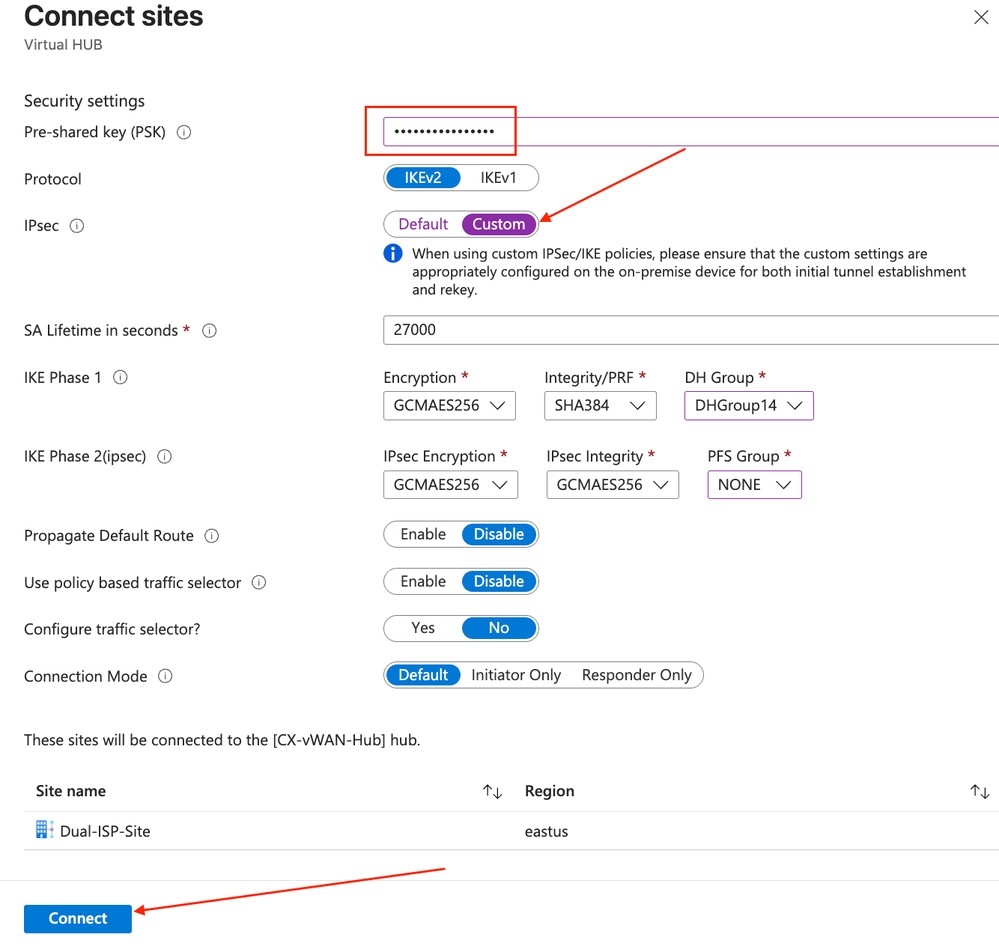The height and width of the screenshot is (950, 999).
Task: Open DH Group dropdown
Action: coord(749,406)
